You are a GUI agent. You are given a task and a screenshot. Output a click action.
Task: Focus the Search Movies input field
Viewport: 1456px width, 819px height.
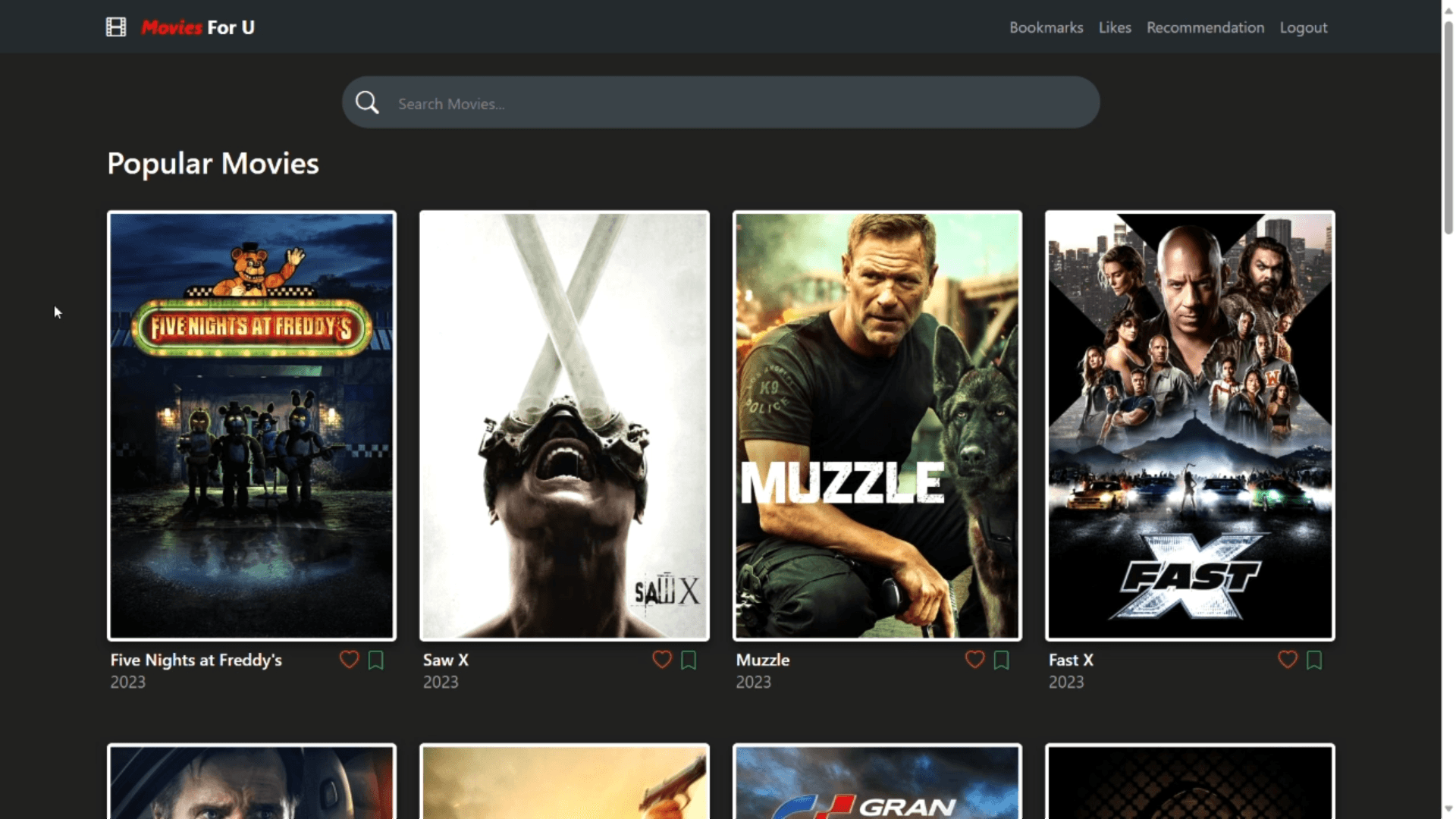coord(720,102)
